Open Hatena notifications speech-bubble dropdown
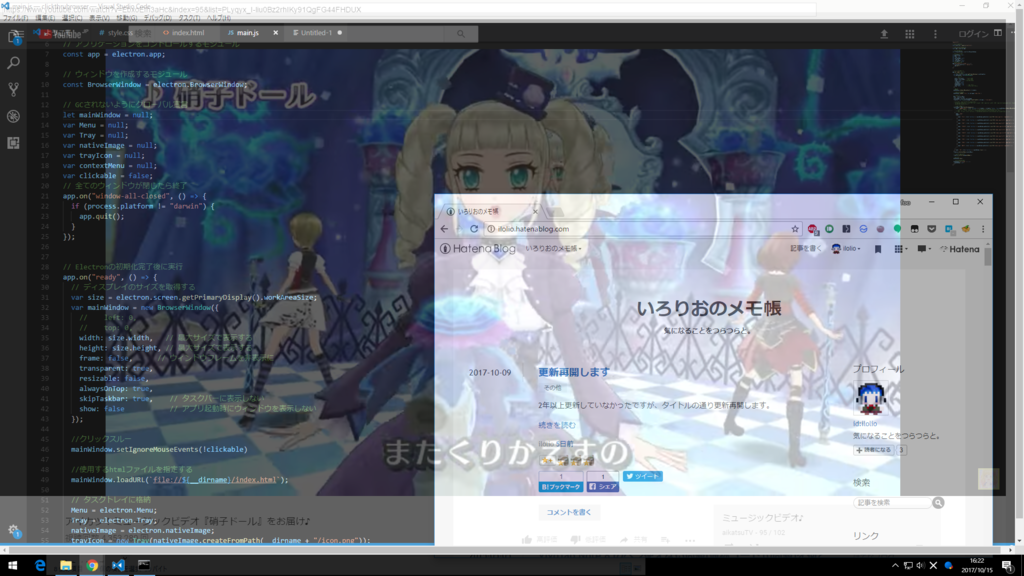The width and height of the screenshot is (1024, 576). pyautogui.click(x=923, y=249)
